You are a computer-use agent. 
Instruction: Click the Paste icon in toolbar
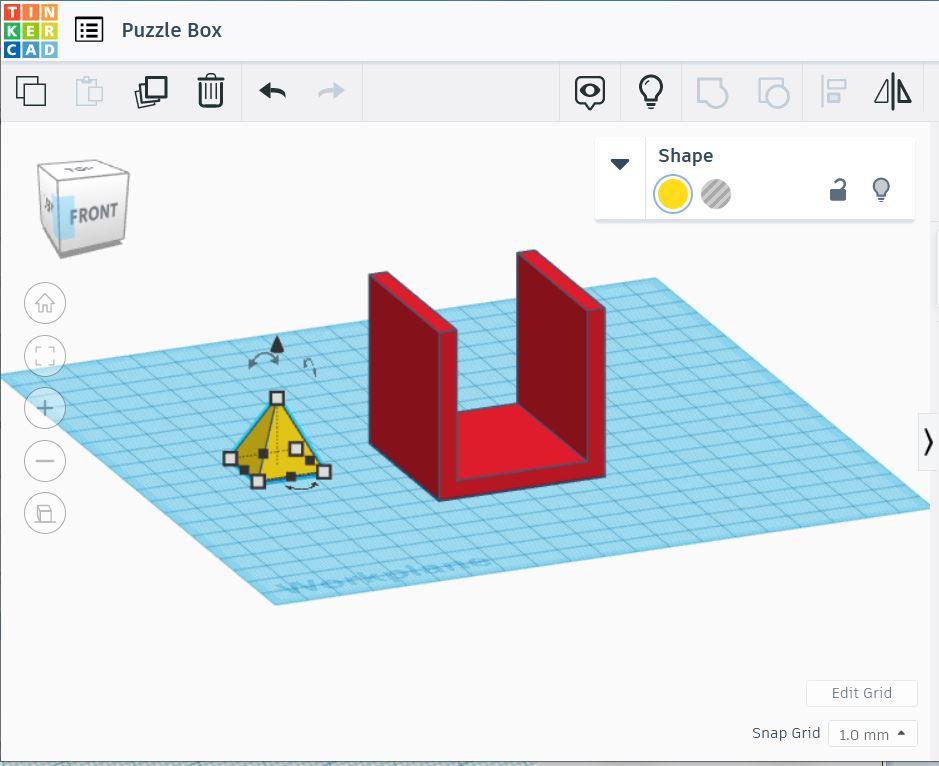point(90,91)
